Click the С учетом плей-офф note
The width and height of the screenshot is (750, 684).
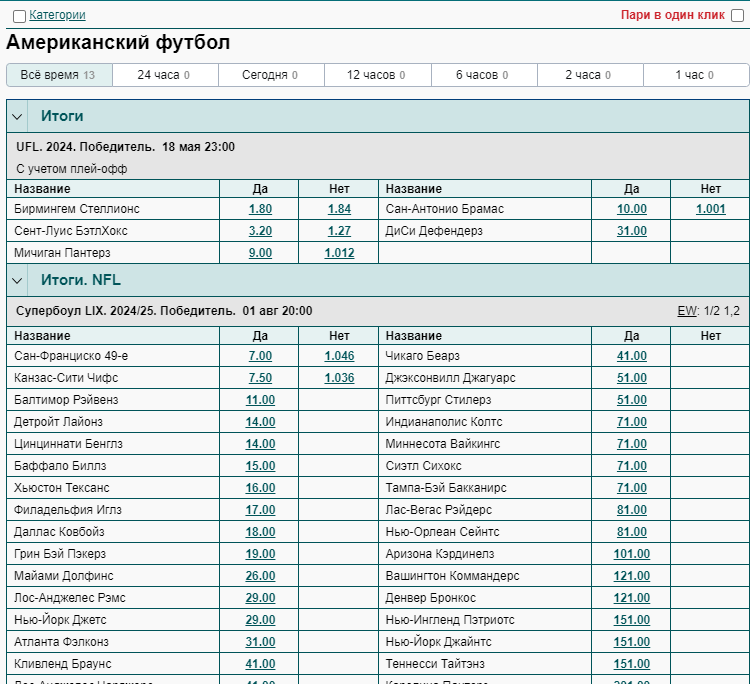click(72, 169)
